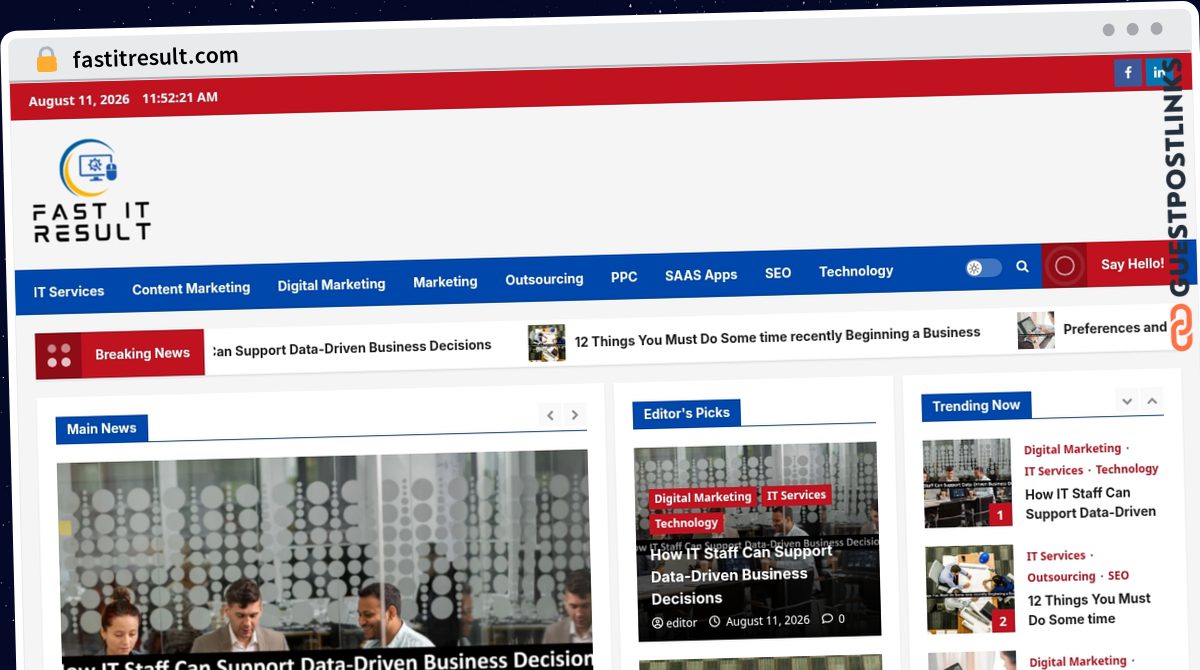
Task: Select the Main News section heading
Action: click(x=101, y=429)
